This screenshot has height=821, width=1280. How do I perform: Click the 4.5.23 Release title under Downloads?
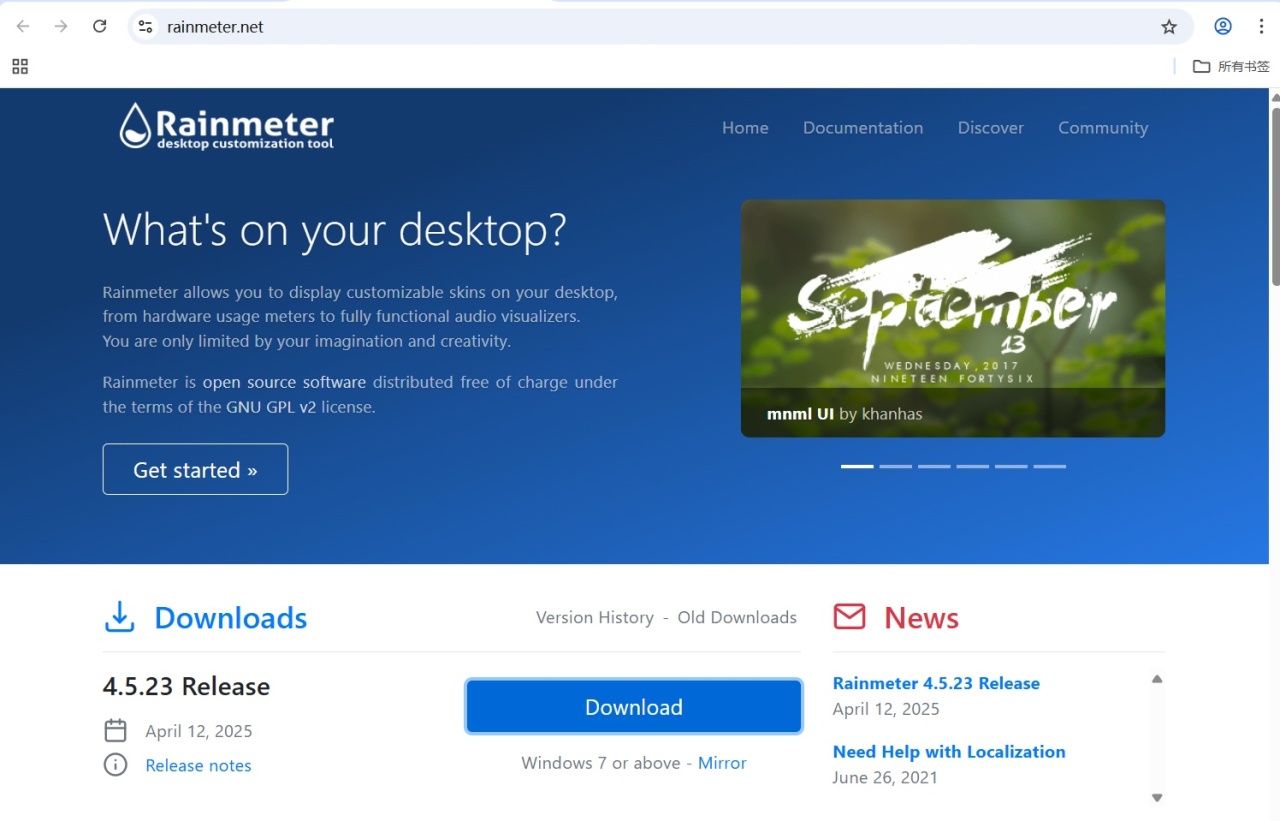186,687
